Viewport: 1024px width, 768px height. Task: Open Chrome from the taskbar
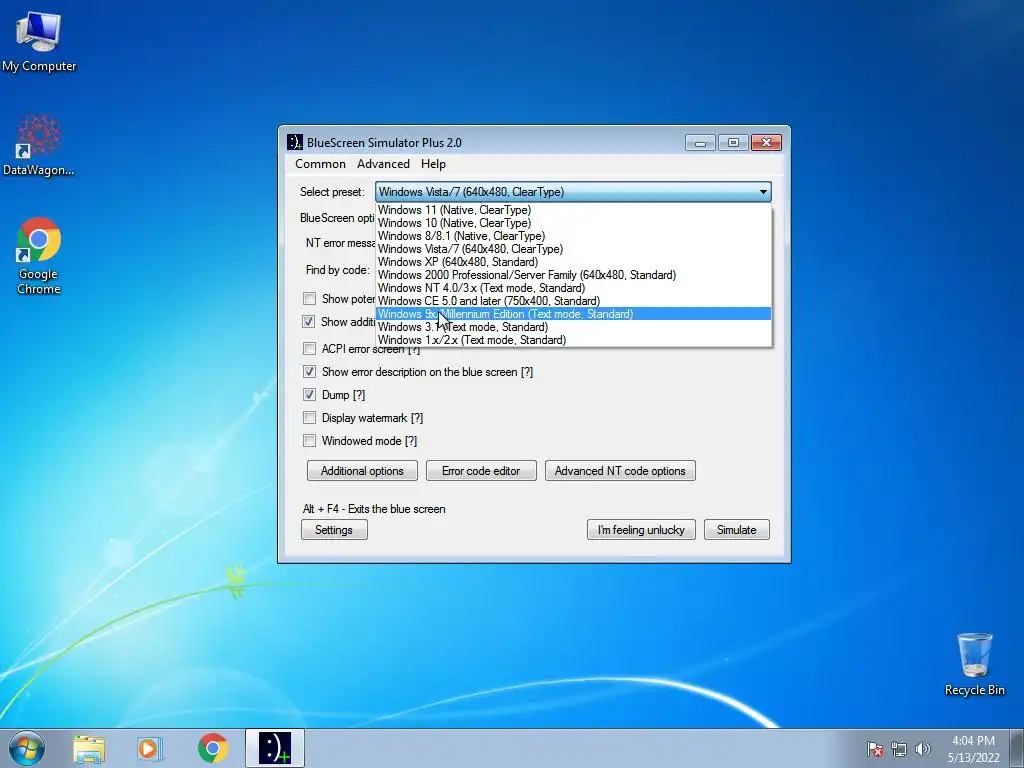[x=213, y=748]
